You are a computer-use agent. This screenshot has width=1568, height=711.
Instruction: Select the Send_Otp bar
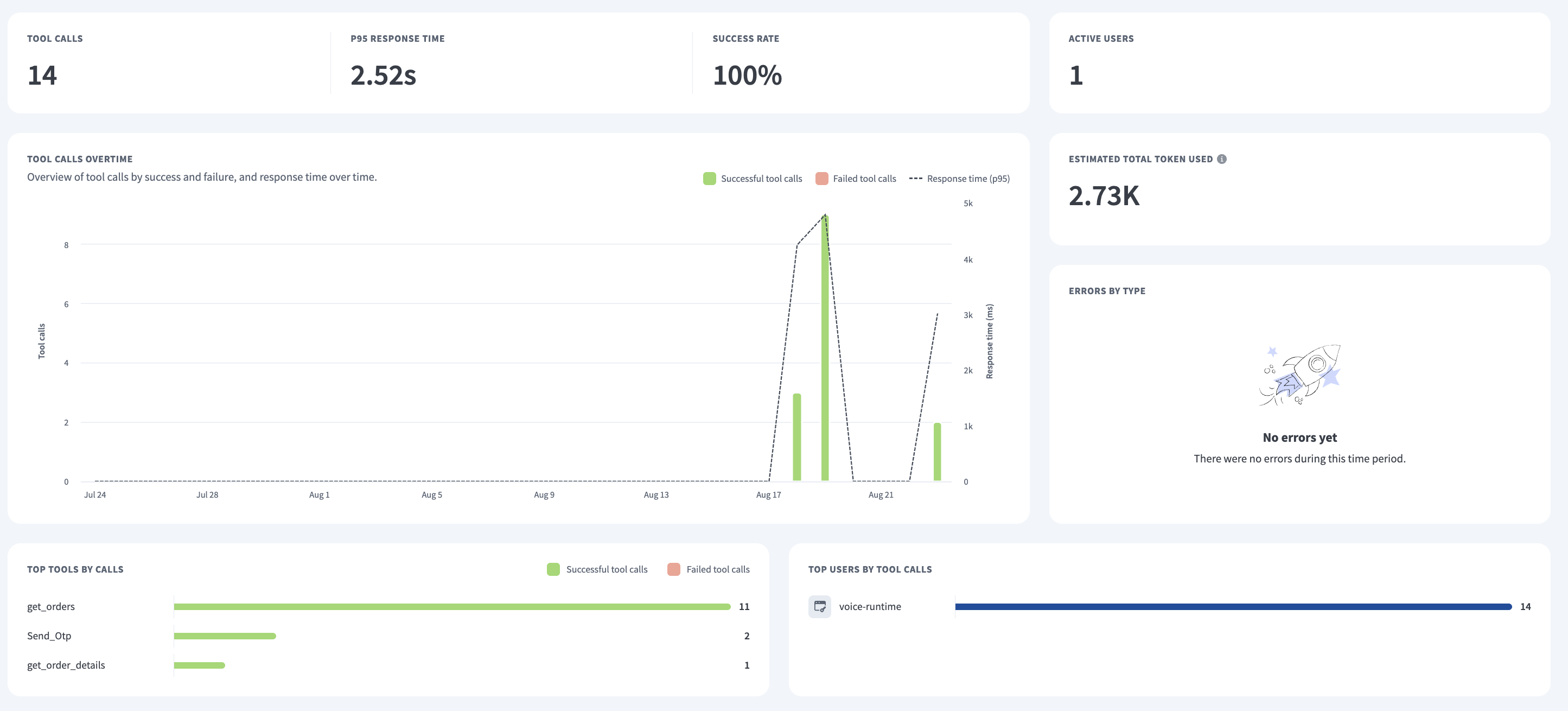coord(225,636)
